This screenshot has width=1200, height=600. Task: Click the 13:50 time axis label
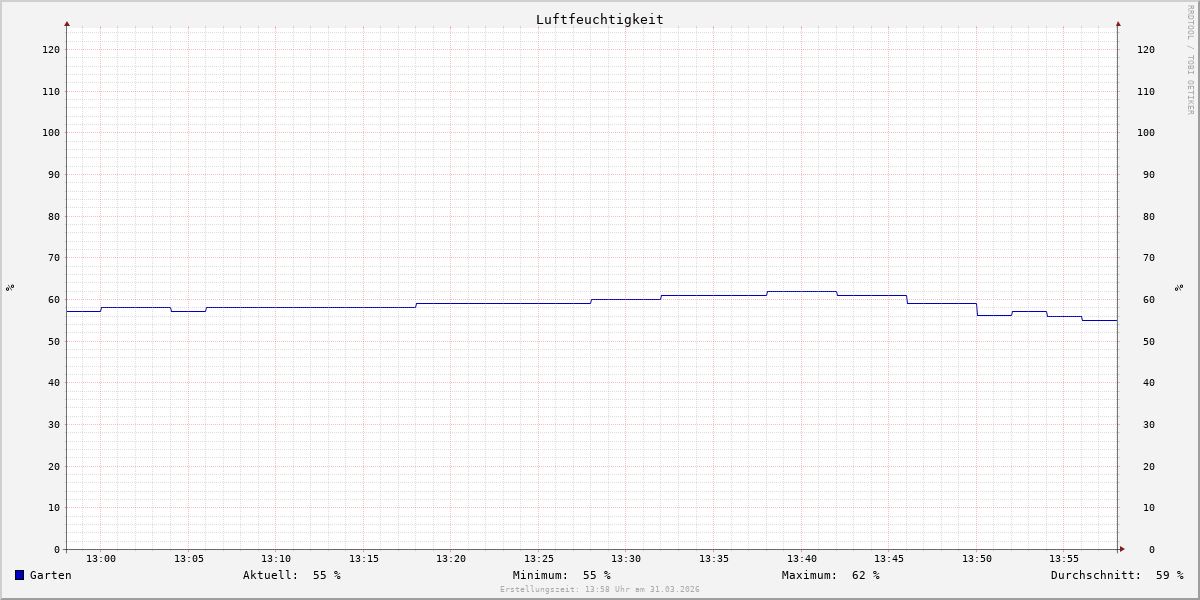pyautogui.click(x=977, y=559)
